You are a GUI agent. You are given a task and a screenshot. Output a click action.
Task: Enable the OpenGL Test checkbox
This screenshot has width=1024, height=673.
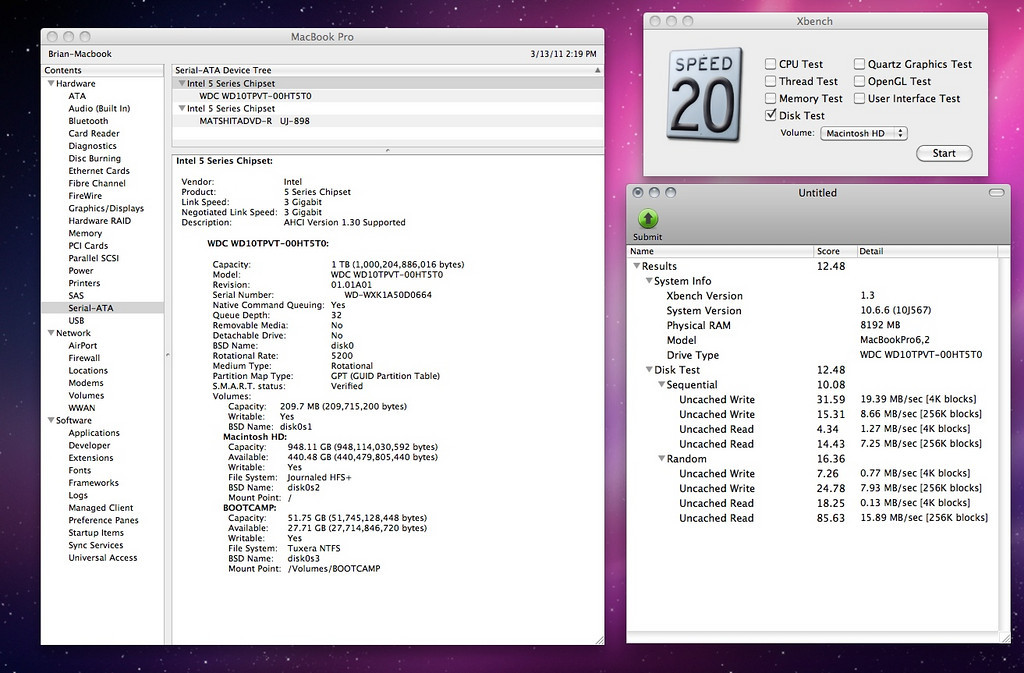tap(859, 81)
